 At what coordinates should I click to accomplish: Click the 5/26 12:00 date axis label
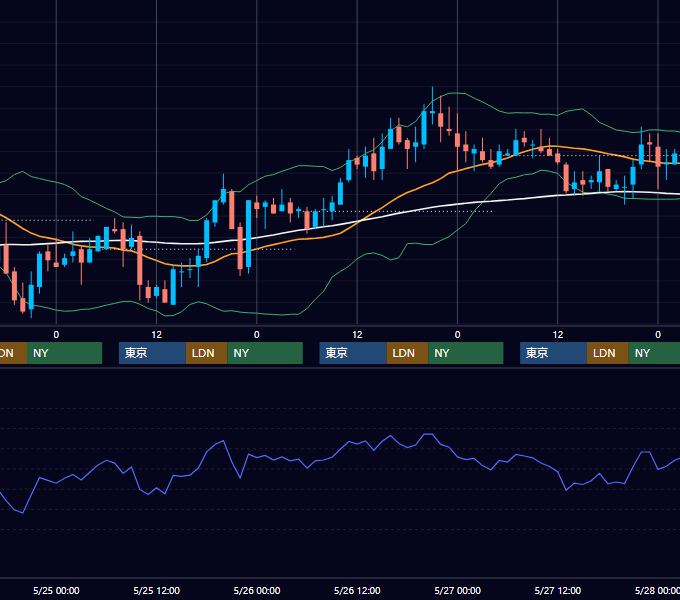pos(357,590)
